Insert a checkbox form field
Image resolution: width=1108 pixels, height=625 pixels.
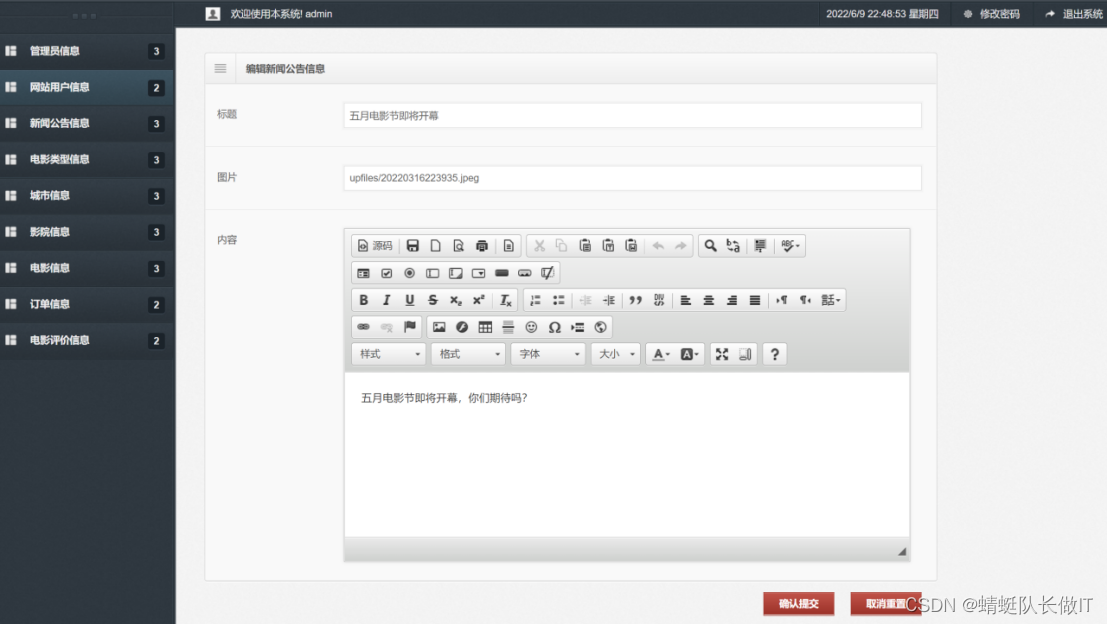[387, 273]
